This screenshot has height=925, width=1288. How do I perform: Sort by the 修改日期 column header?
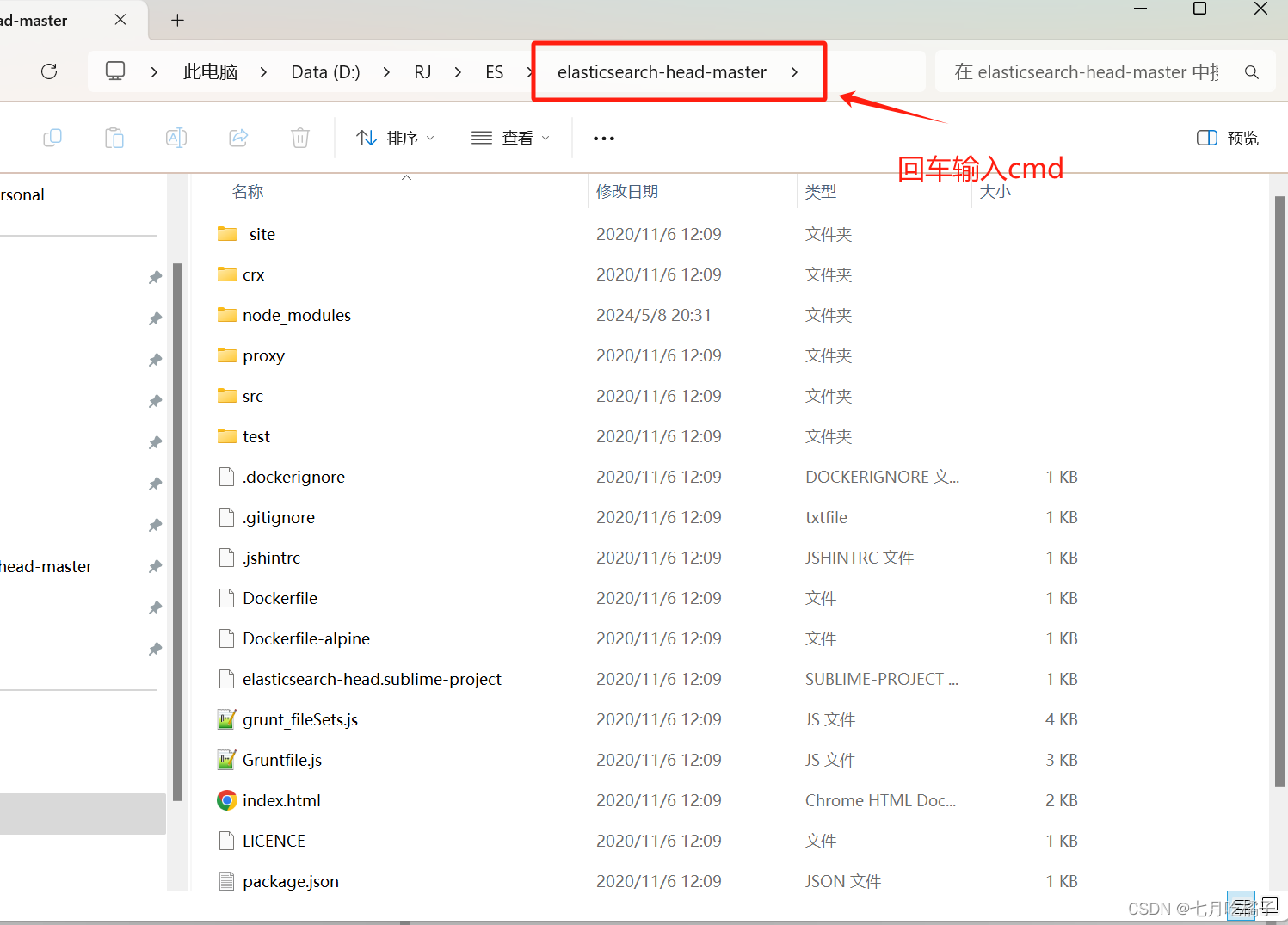627,191
